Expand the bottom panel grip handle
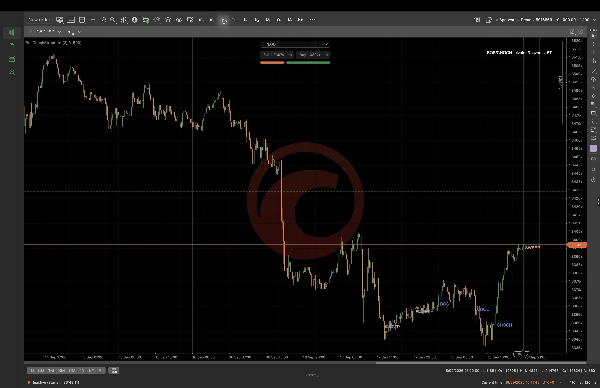This screenshot has width=600, height=388. [312, 375]
